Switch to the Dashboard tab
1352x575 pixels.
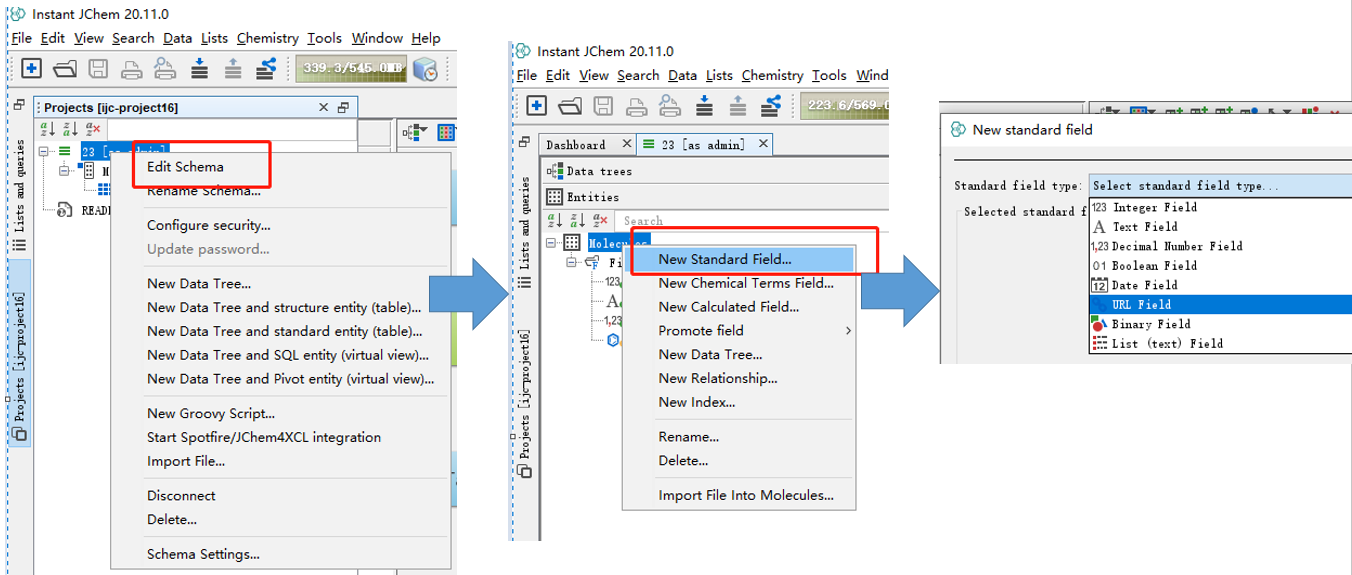[576, 145]
